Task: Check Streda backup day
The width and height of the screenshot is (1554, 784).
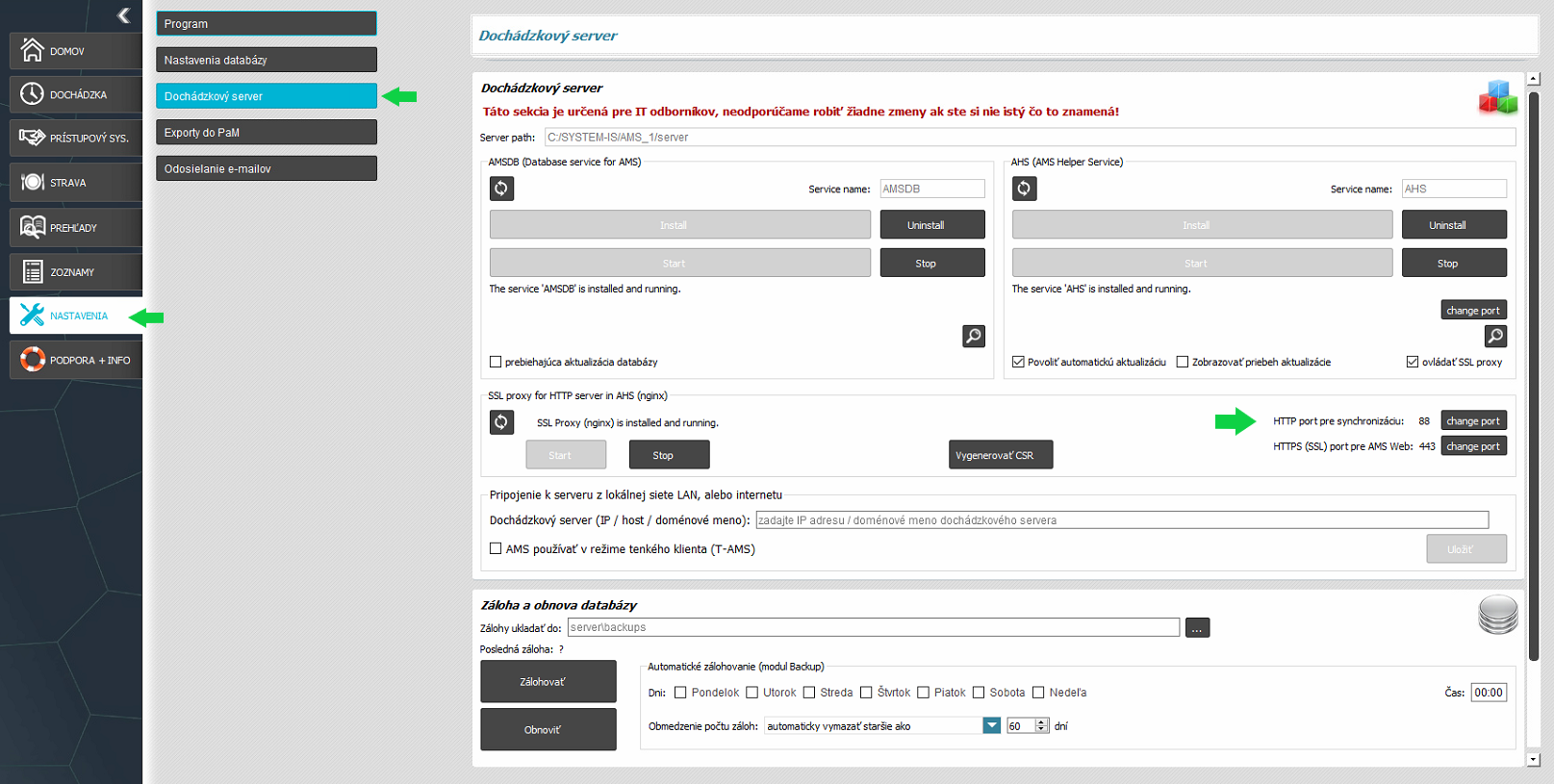Action: coord(809,693)
